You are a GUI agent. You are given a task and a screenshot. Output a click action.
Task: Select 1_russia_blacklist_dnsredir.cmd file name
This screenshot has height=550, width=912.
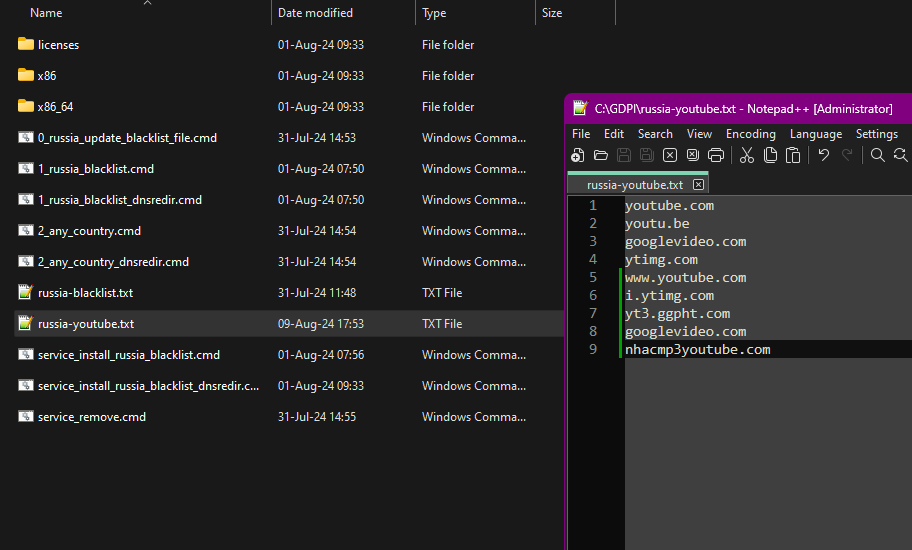pyautogui.click(x=120, y=199)
